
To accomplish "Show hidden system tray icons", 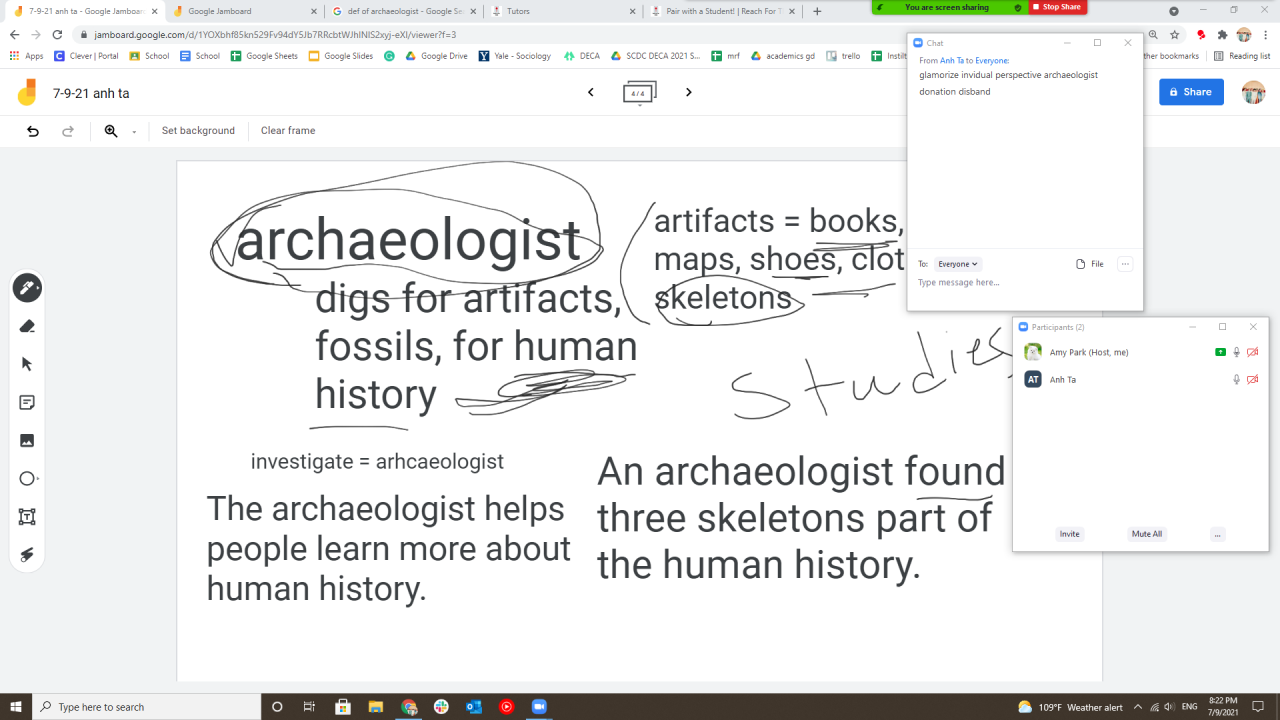I will click(1137, 707).
